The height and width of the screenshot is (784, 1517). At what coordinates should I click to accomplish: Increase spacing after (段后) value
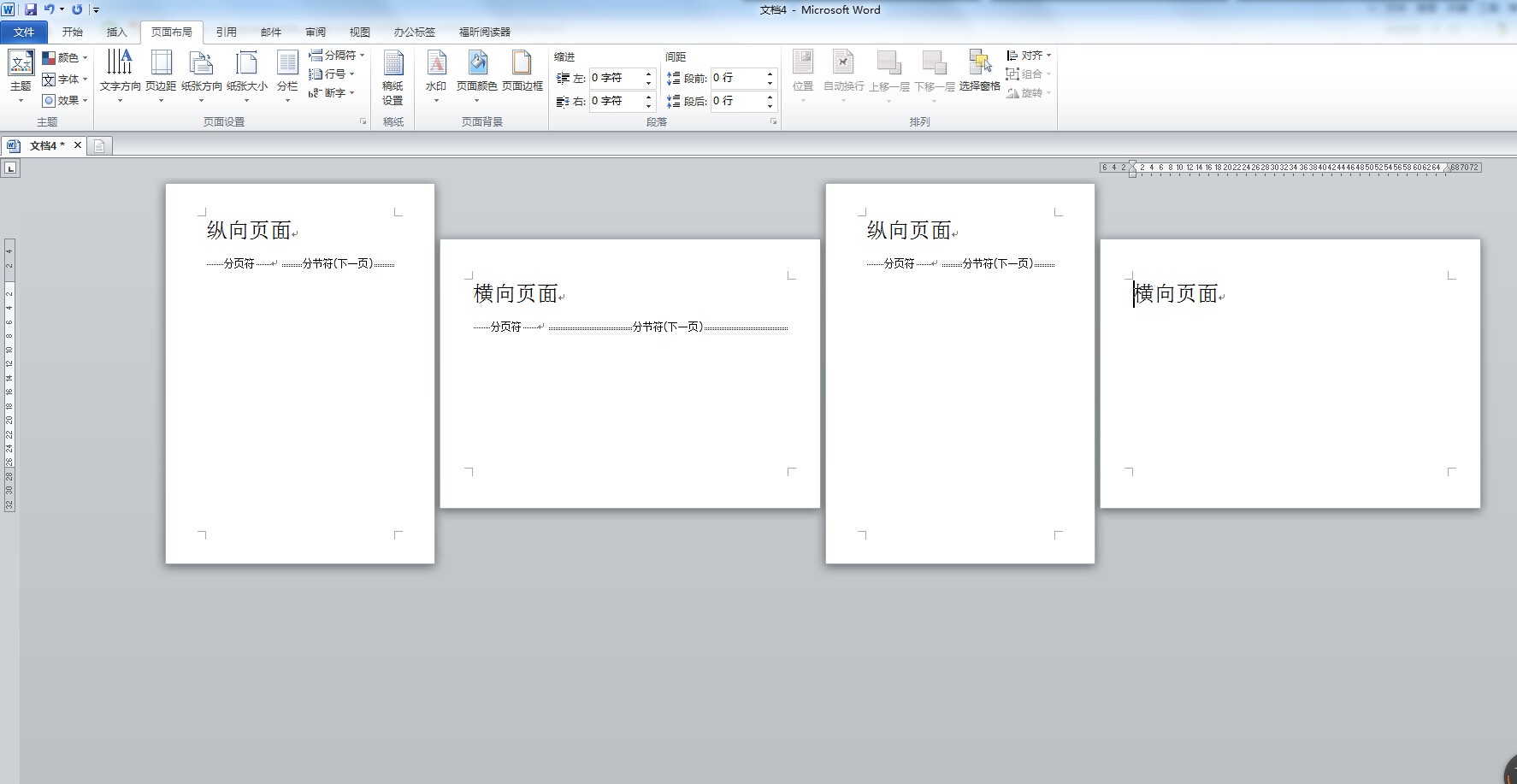(770, 97)
